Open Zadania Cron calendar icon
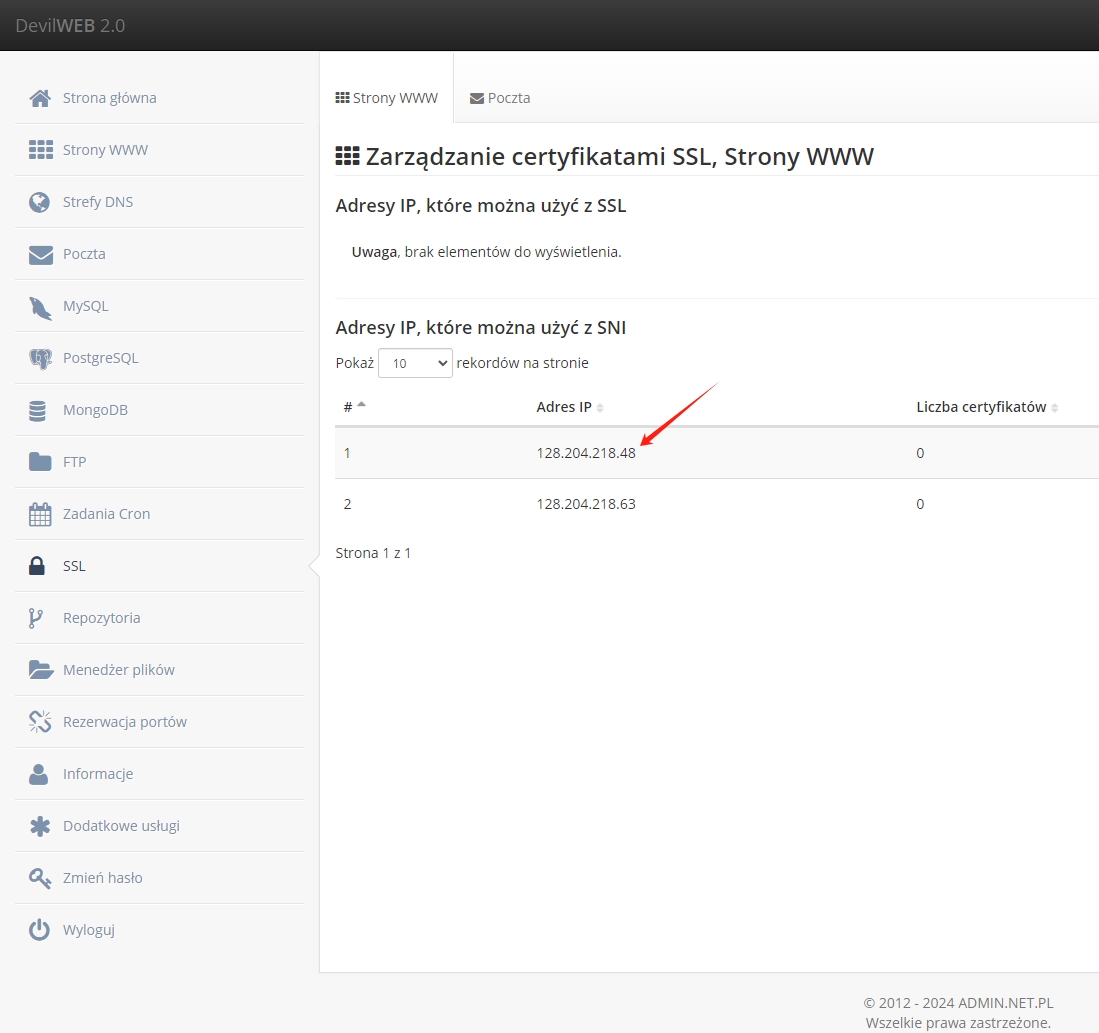 [x=40, y=514]
